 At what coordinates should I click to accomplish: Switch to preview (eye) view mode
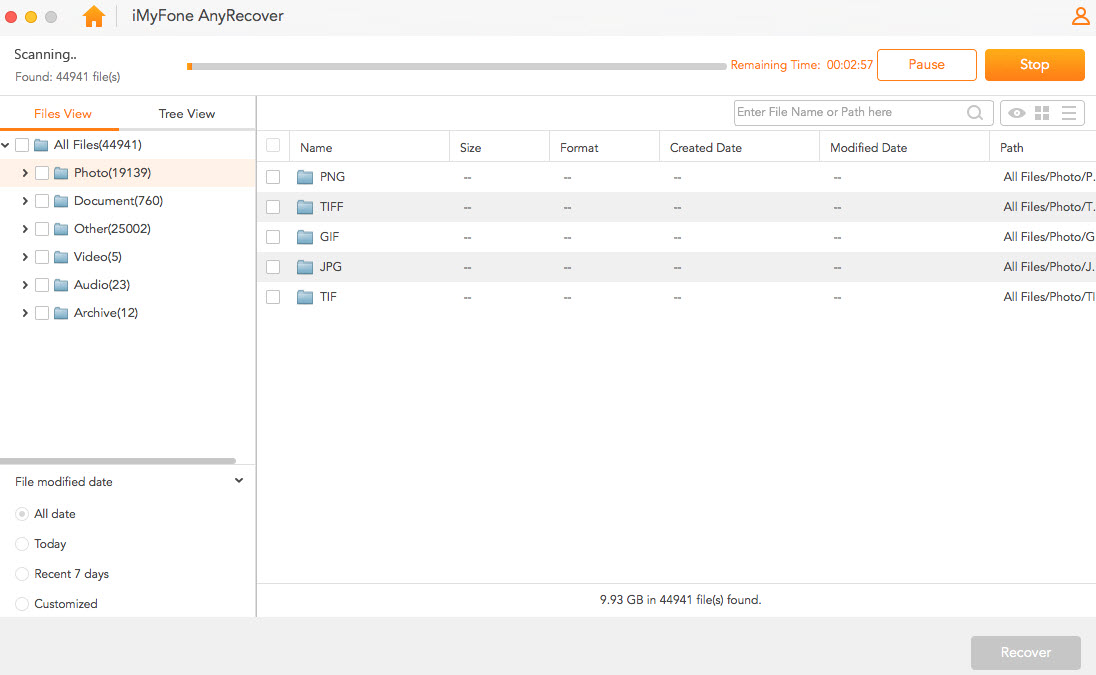tap(1016, 113)
